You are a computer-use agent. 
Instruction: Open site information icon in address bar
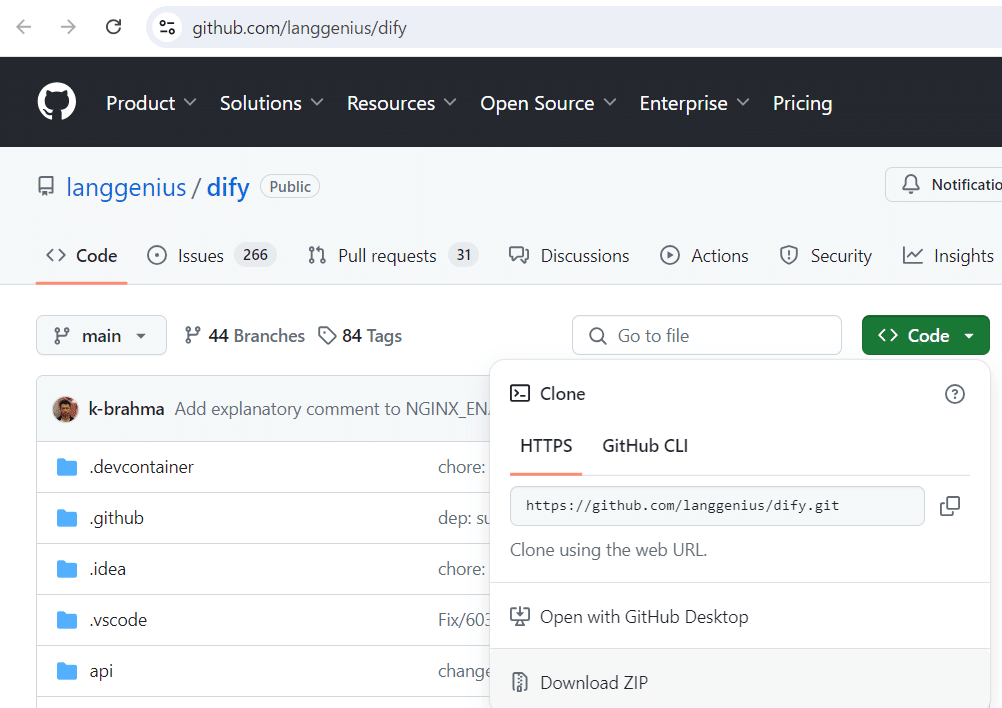[x=167, y=27]
